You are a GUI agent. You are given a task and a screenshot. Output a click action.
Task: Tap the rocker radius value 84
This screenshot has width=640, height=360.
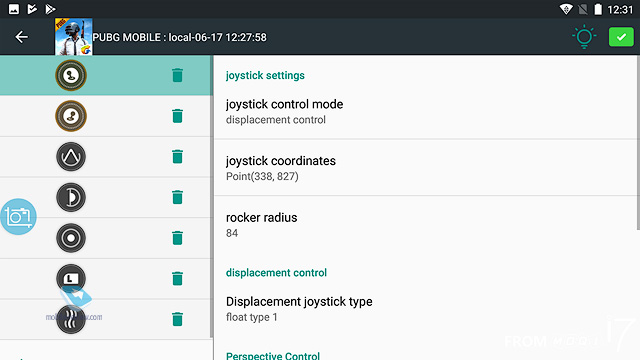tap(232, 233)
